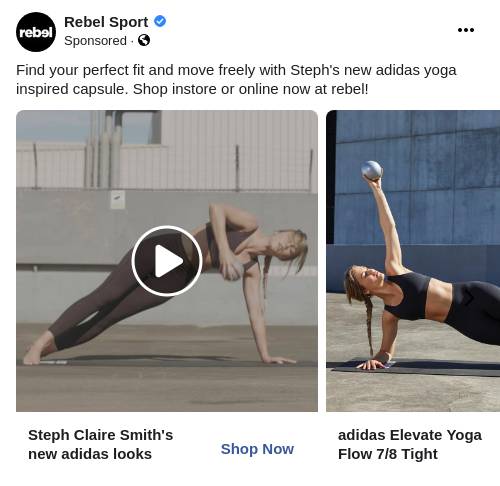This screenshot has height=486, width=500.
Task: Click the post caption about adidas yoga capsule
Action: (236, 79)
